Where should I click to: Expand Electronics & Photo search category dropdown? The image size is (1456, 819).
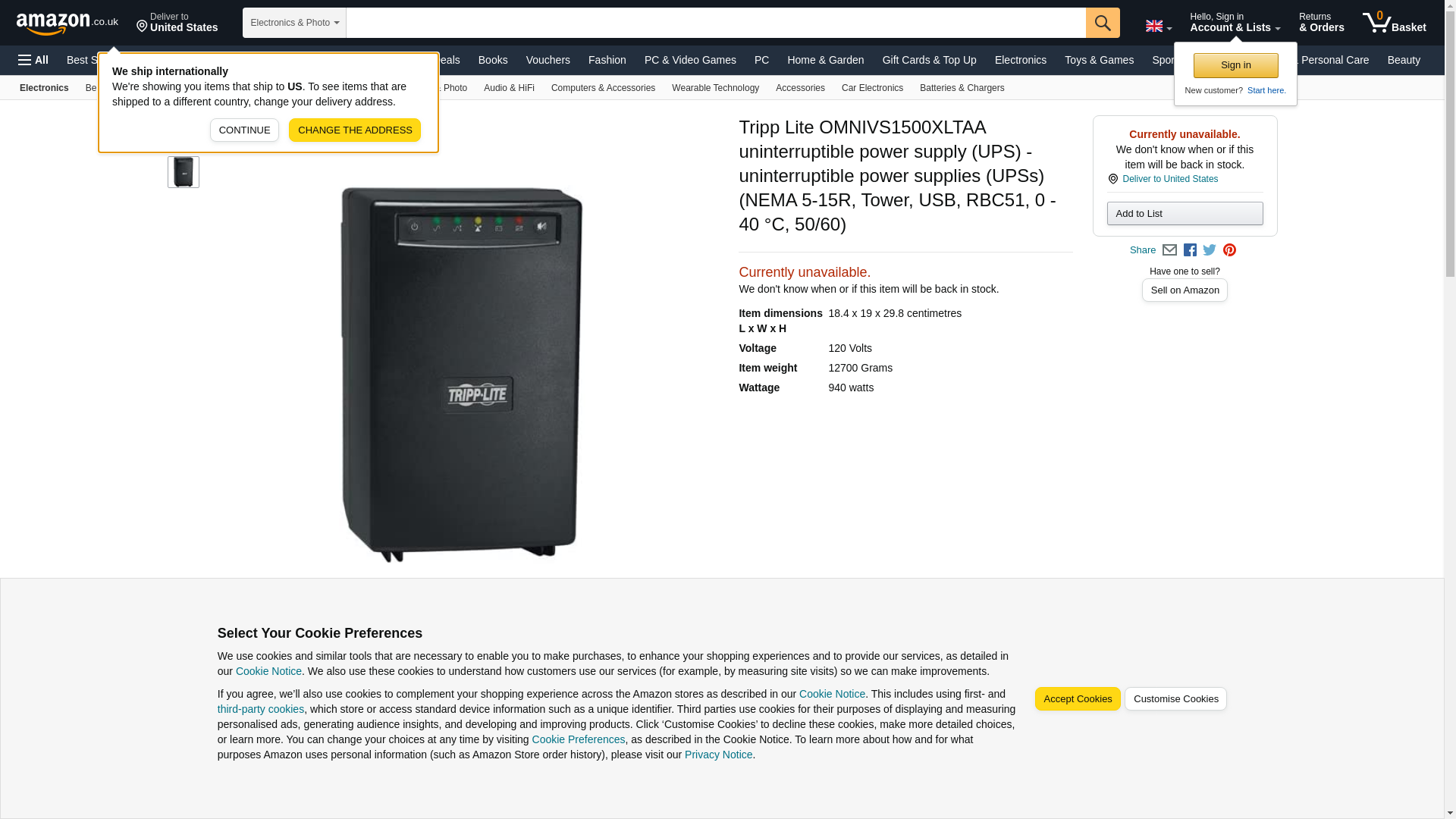click(294, 23)
